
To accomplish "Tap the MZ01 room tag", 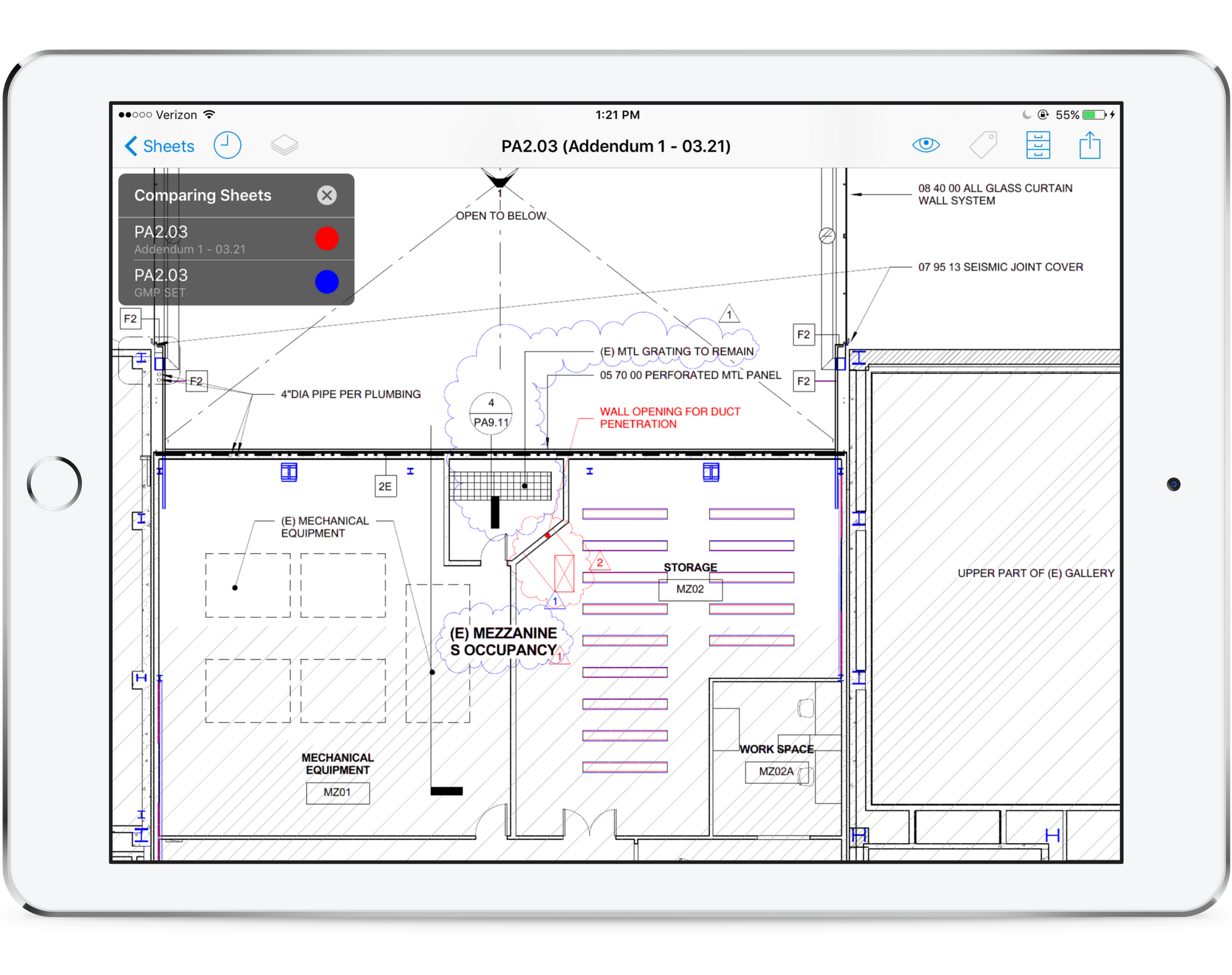I will click(337, 792).
